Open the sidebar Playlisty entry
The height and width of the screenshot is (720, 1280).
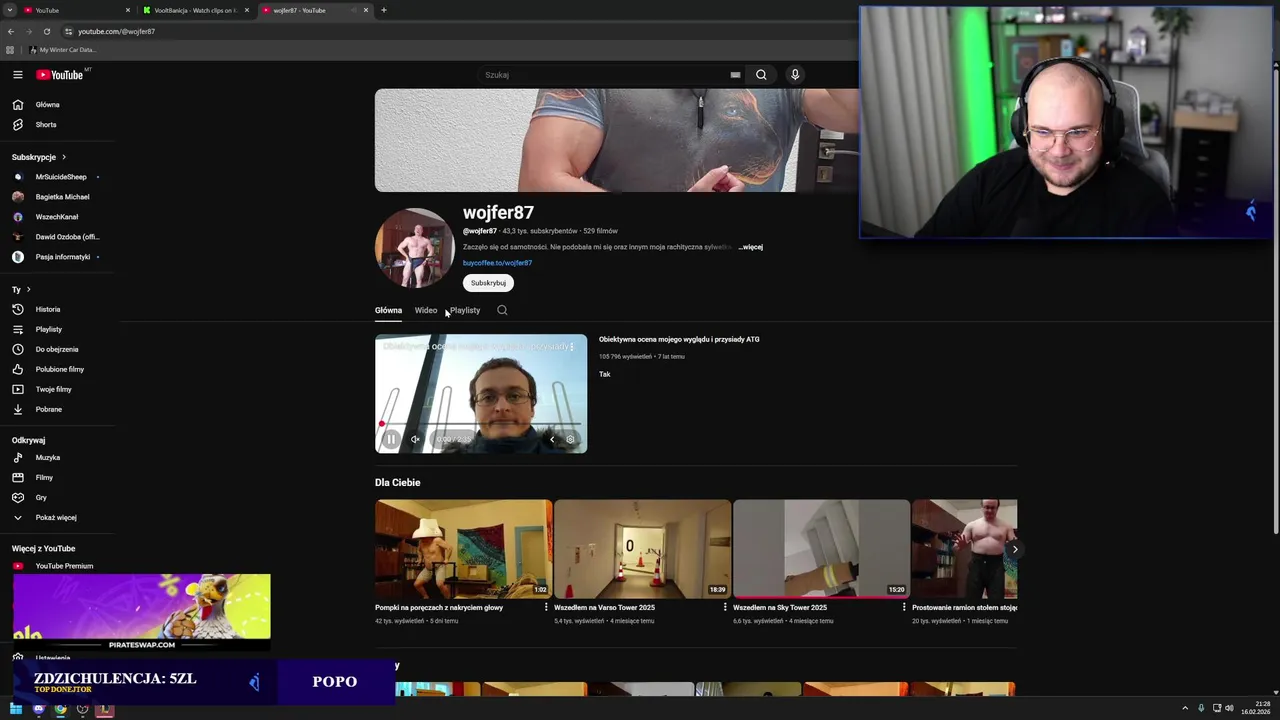[60, 329]
